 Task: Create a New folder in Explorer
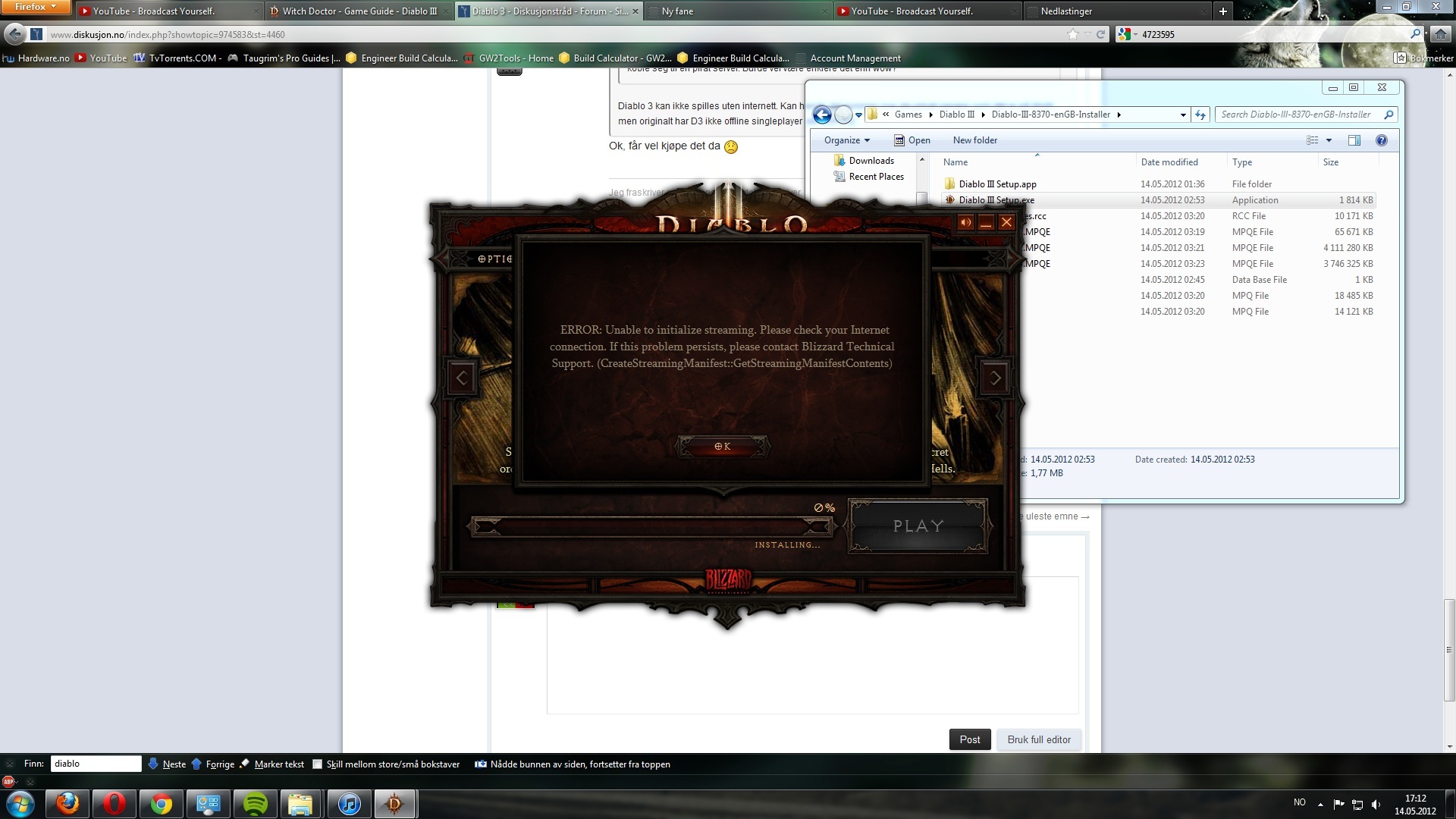(975, 140)
